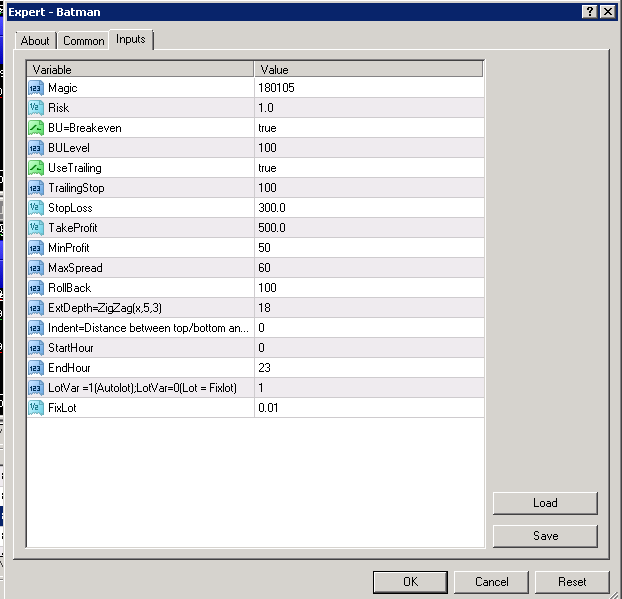Click the ExtDepth=ZigZag(x,5,3) variable name
This screenshot has width=622, height=599.
coord(105,308)
